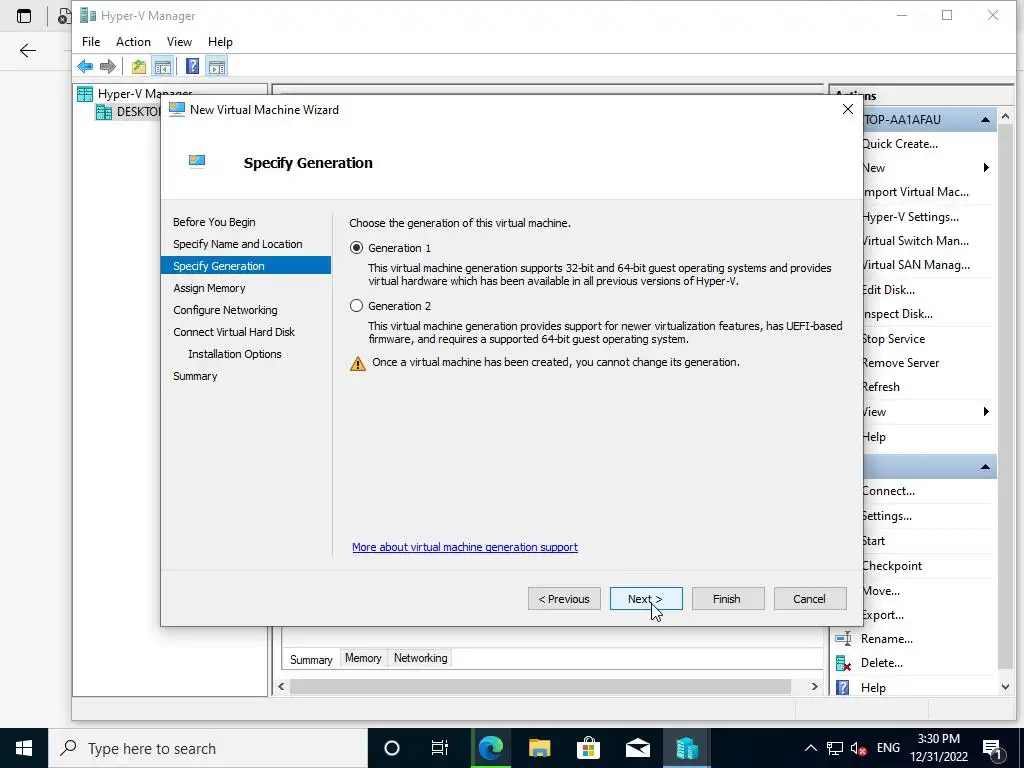This screenshot has width=1024, height=768.
Task: Click the Back arrow in the Hyper-V toolbar
Action: [x=85, y=66]
